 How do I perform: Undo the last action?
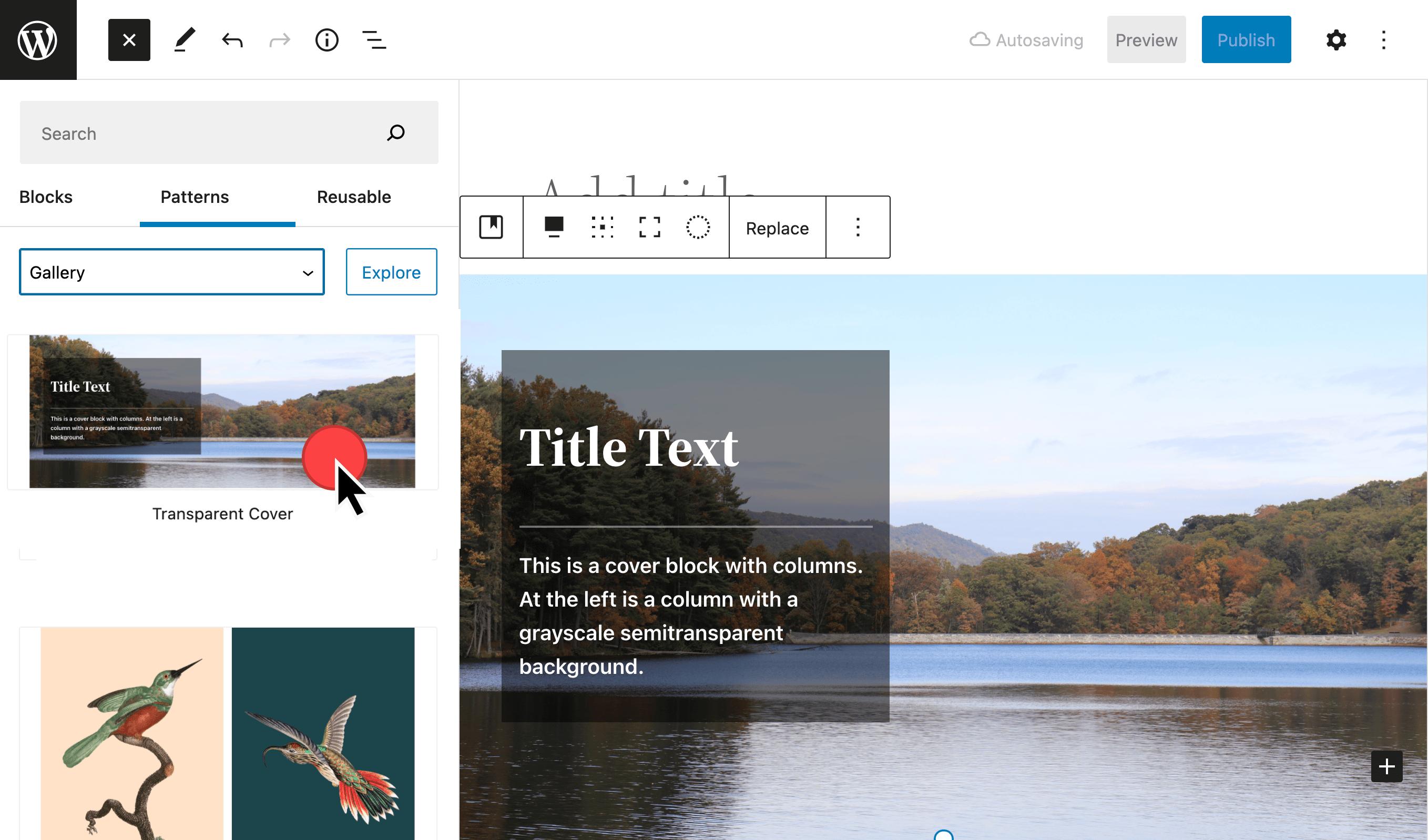pyautogui.click(x=232, y=39)
